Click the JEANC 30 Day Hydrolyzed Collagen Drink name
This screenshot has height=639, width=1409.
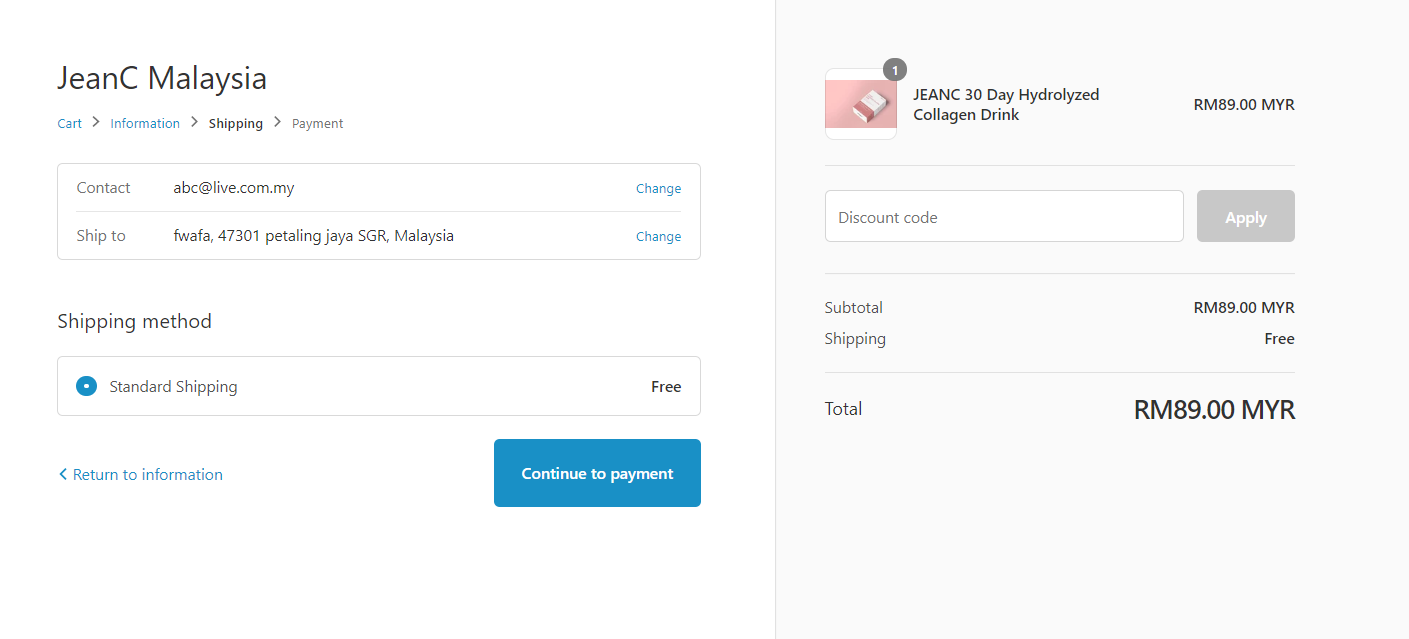[1006, 105]
